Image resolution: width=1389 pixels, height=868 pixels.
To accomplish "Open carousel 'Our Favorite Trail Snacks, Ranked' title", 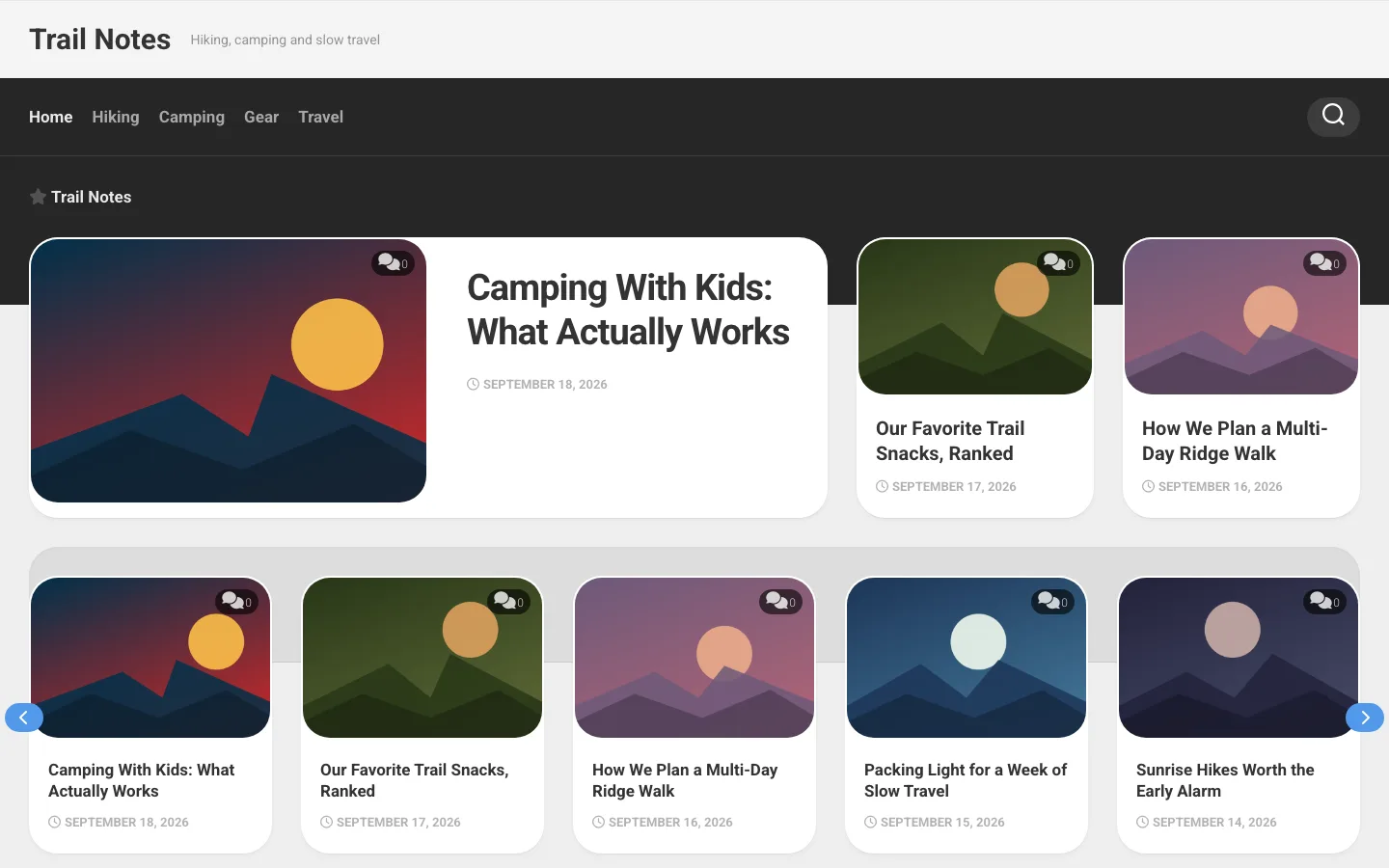I will coord(415,780).
